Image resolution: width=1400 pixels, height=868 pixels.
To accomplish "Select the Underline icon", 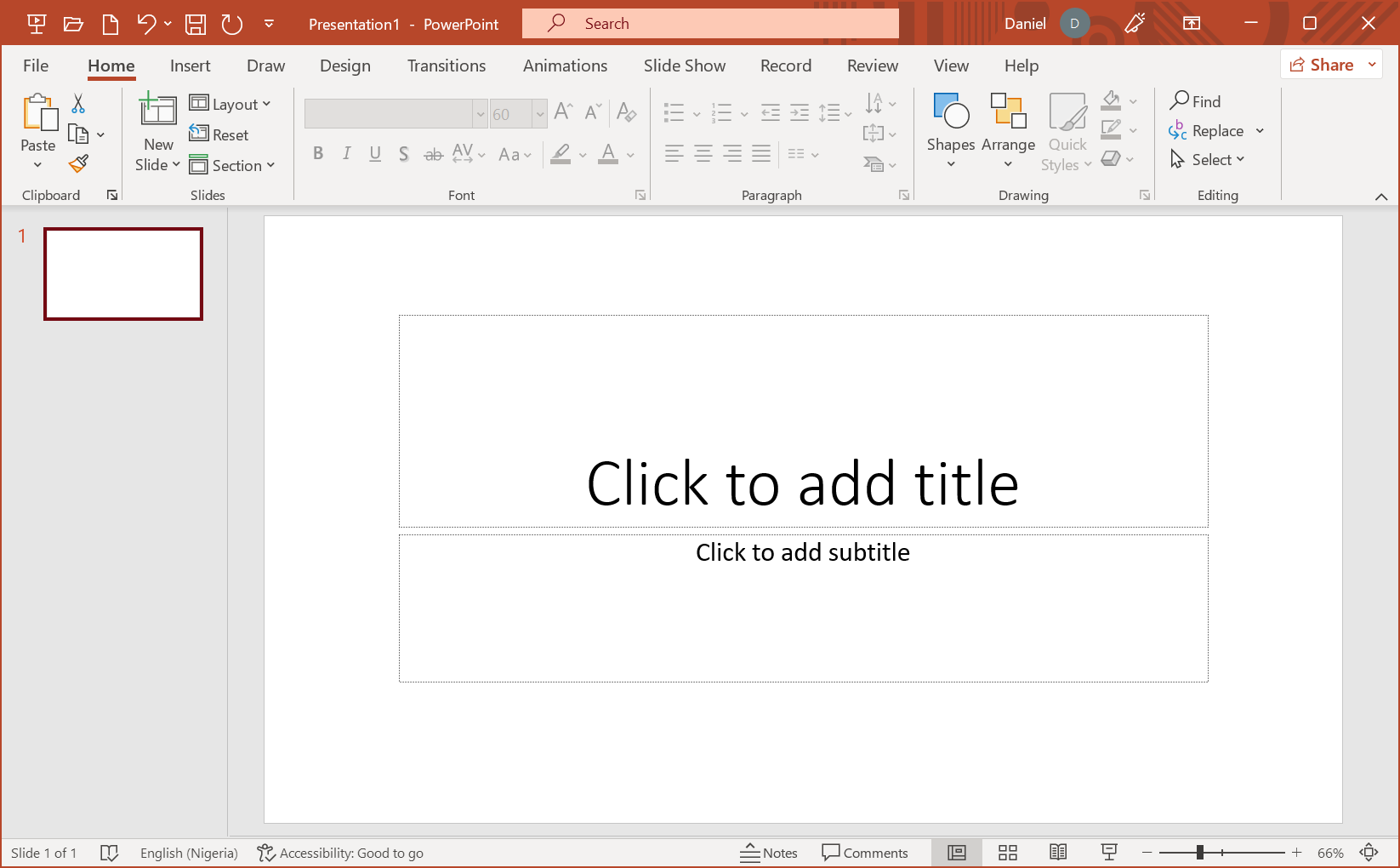I will click(375, 154).
